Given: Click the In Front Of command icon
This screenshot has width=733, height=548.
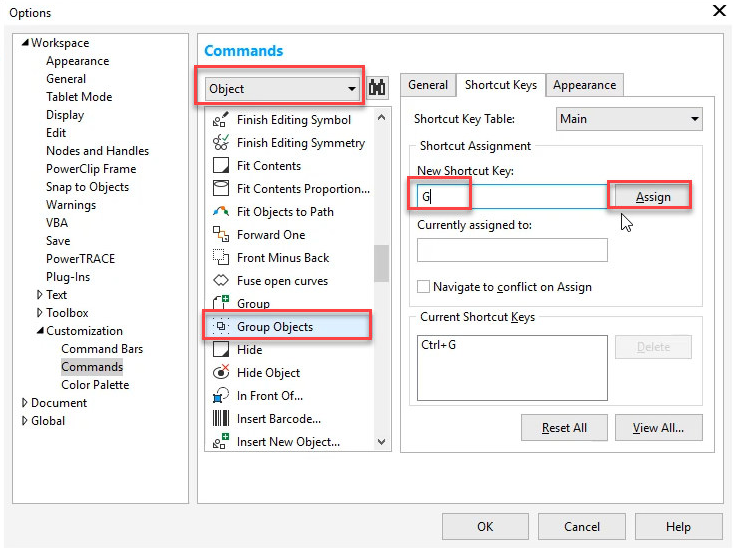Looking at the screenshot, I should click(221, 396).
